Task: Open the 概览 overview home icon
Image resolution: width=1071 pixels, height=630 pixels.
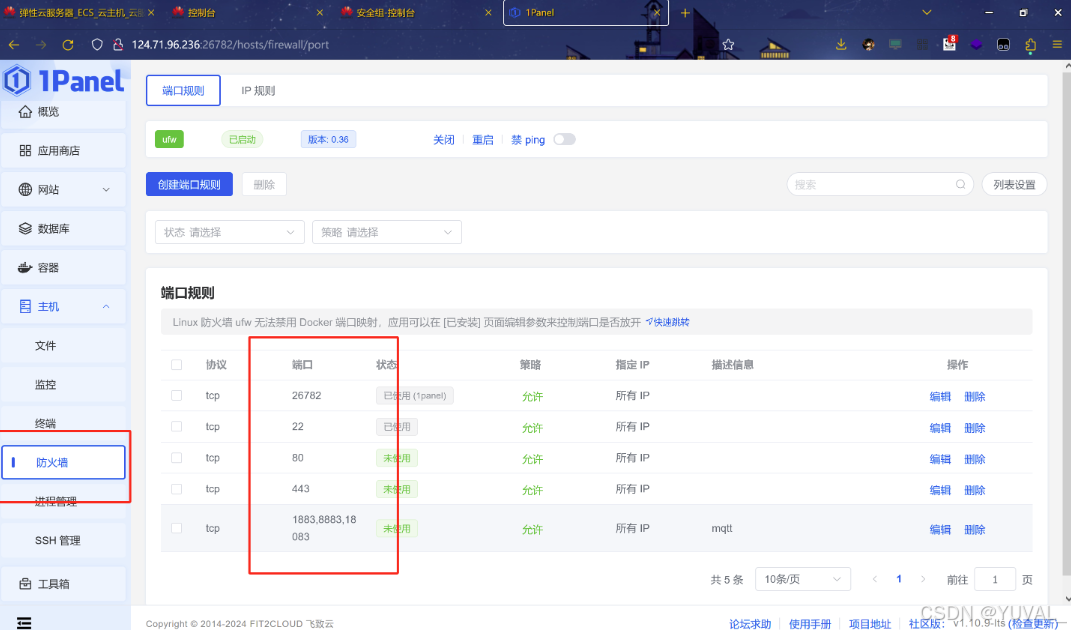Action: (x=25, y=111)
